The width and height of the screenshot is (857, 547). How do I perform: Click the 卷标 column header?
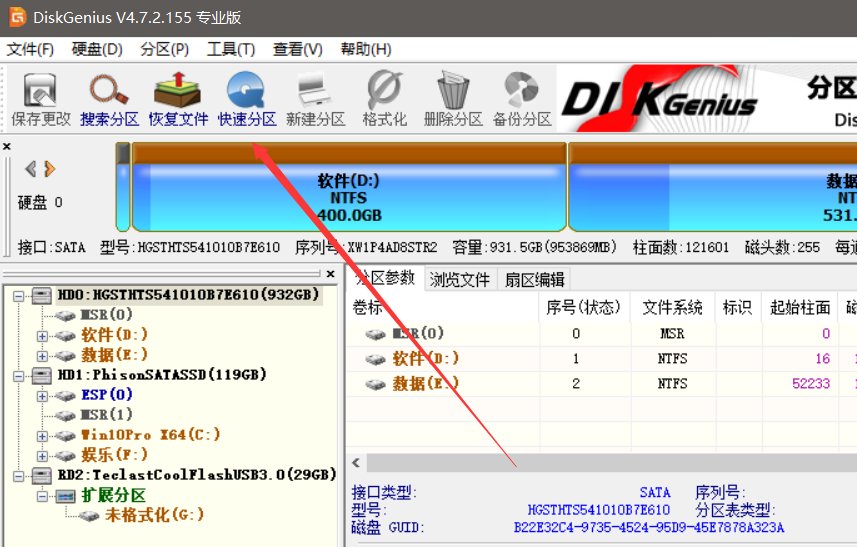pyautogui.click(x=443, y=308)
